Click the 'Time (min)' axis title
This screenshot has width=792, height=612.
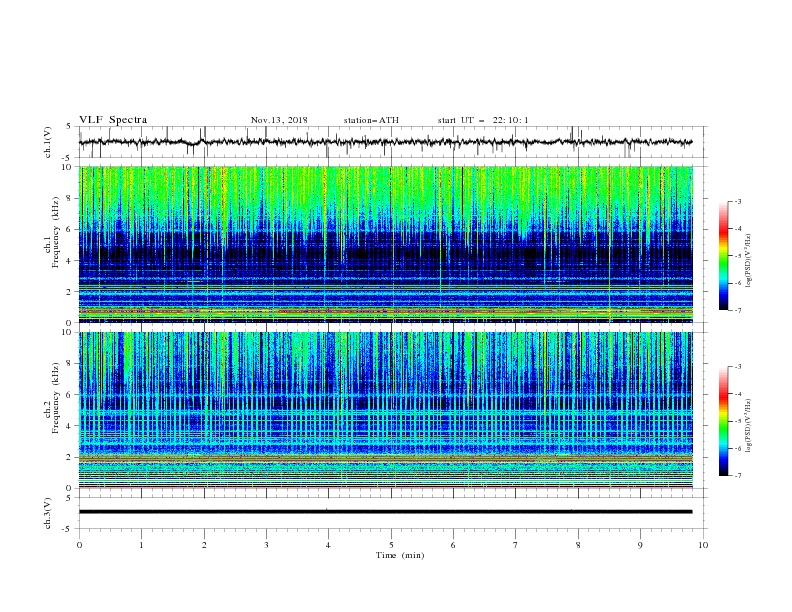400,555
